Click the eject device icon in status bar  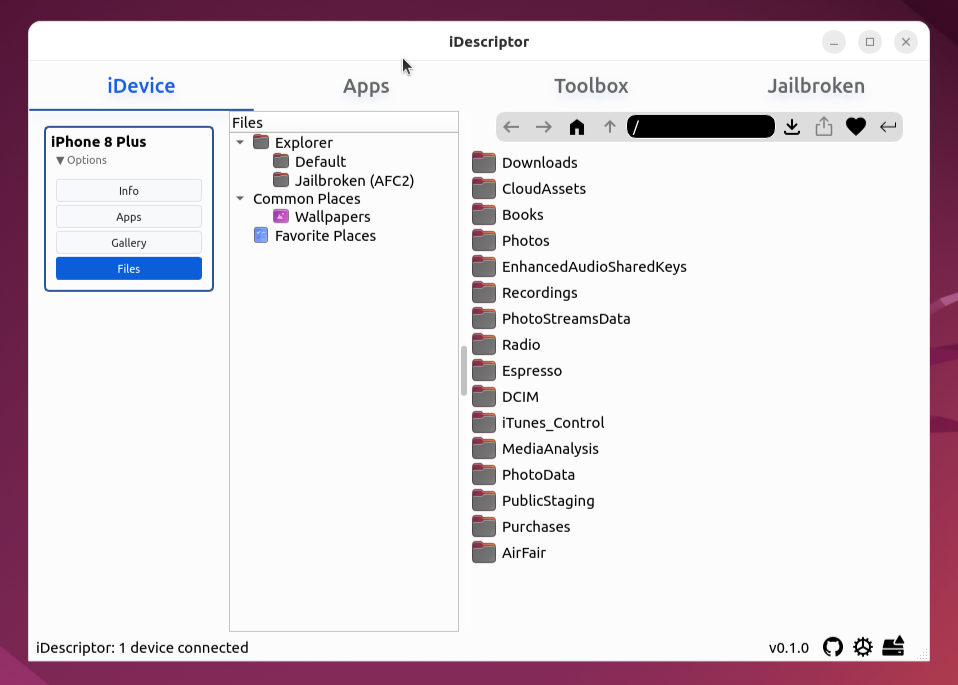(893, 647)
